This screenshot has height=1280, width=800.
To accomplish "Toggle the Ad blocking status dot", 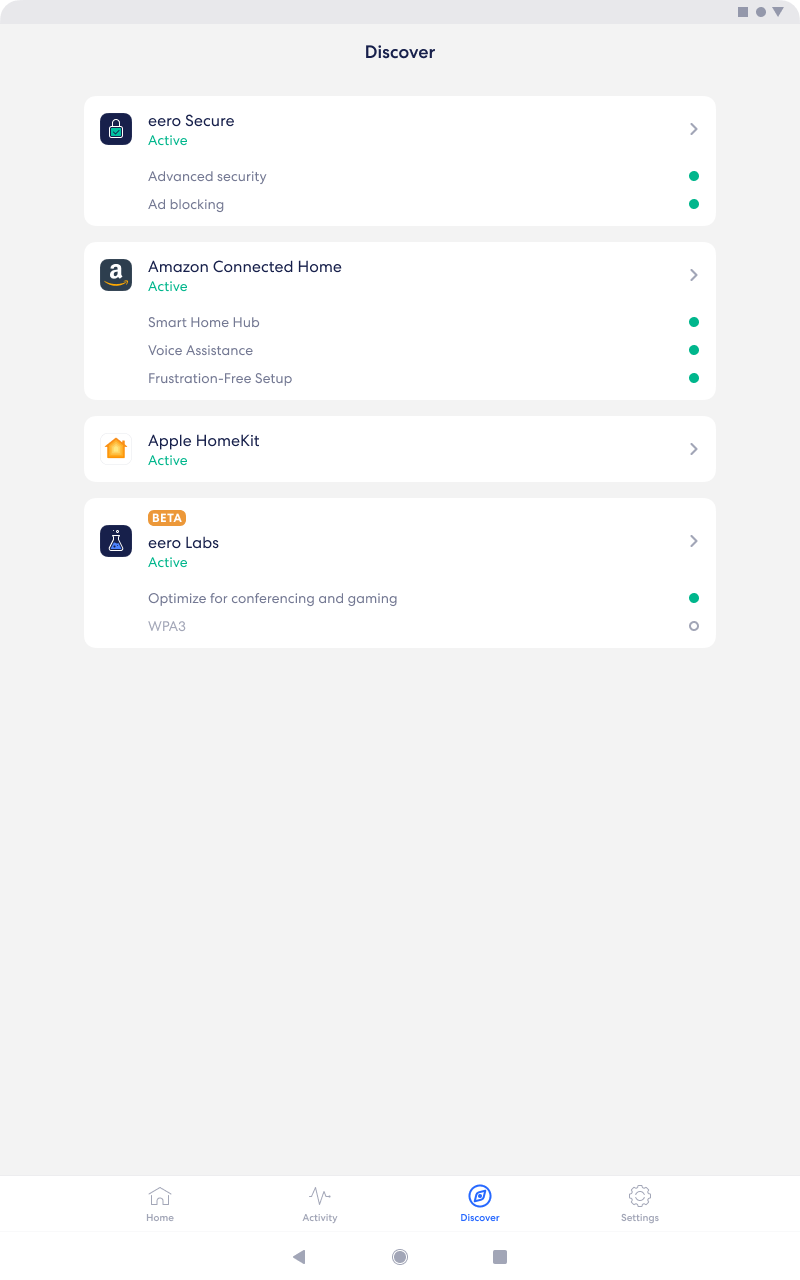I will (x=694, y=204).
